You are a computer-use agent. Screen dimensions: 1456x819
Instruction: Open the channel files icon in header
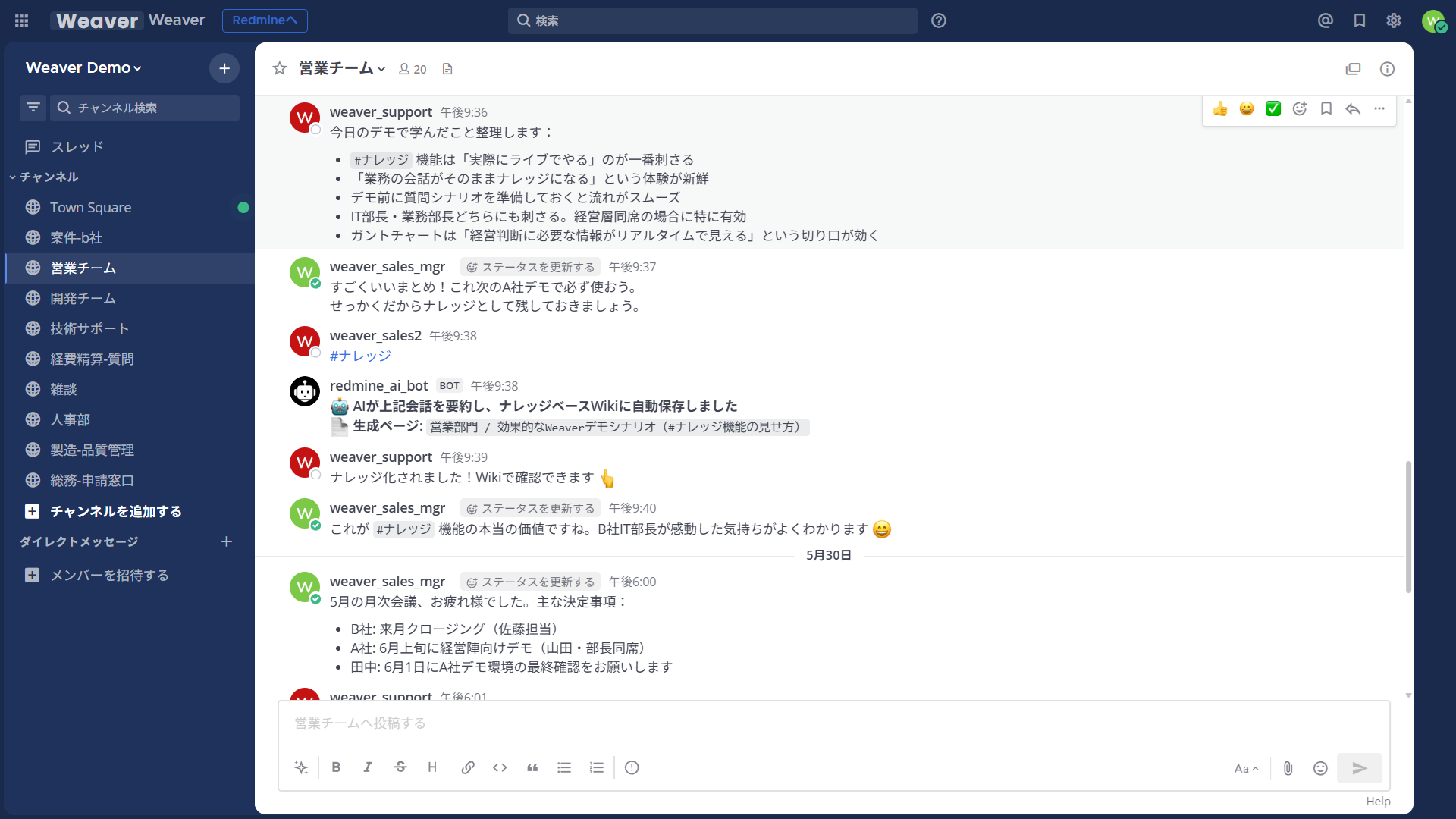tap(1353, 69)
